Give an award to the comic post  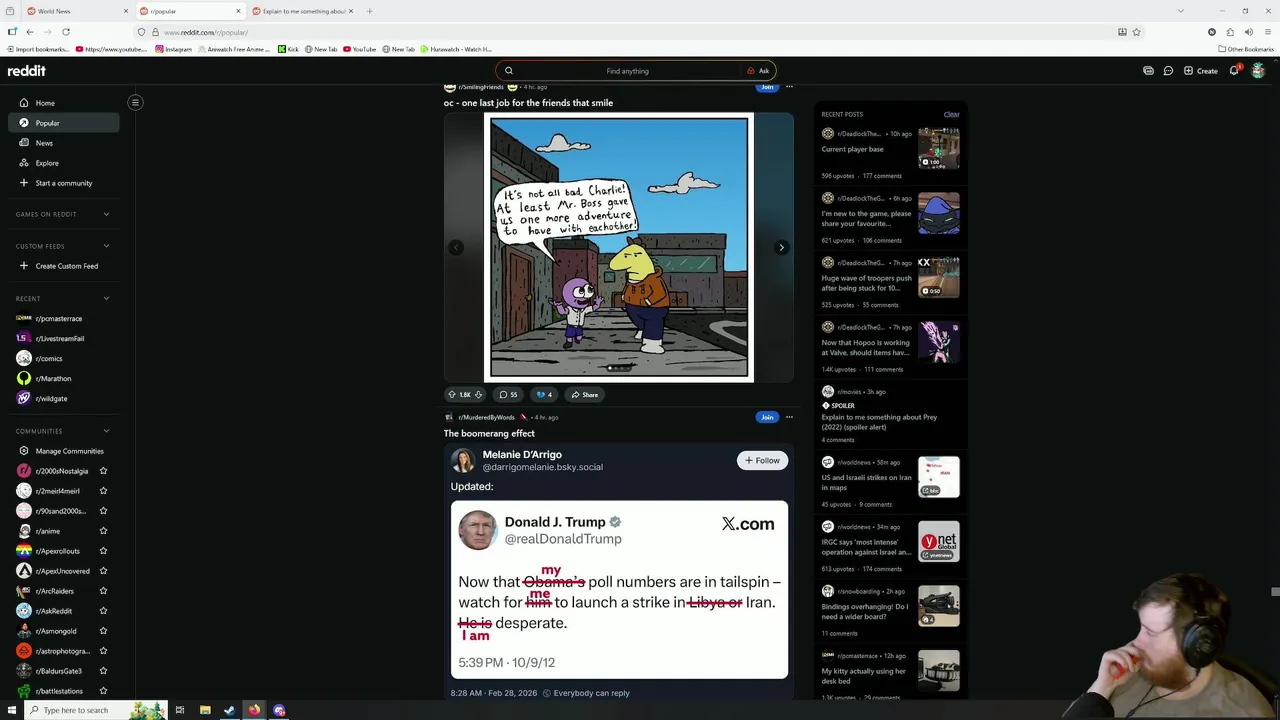(544, 394)
